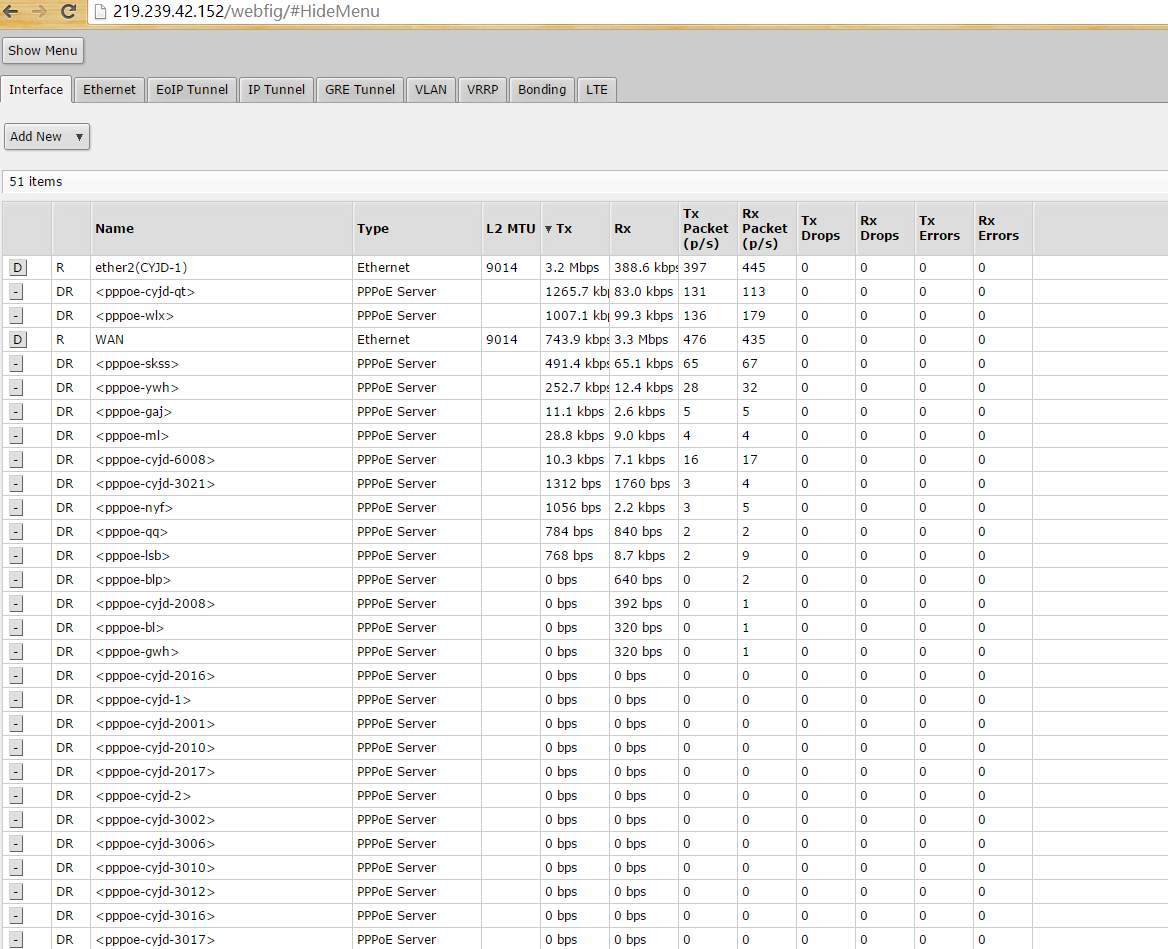The height and width of the screenshot is (949, 1168).
Task: Switch to the VLAN tab
Action: click(x=431, y=89)
